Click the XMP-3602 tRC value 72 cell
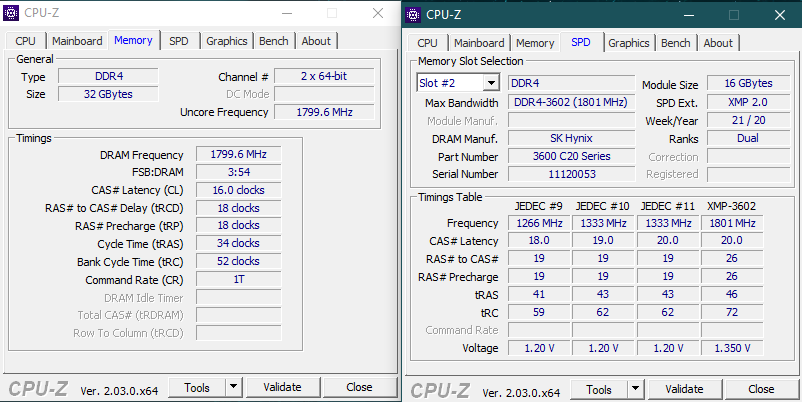The image size is (802, 402). point(732,312)
